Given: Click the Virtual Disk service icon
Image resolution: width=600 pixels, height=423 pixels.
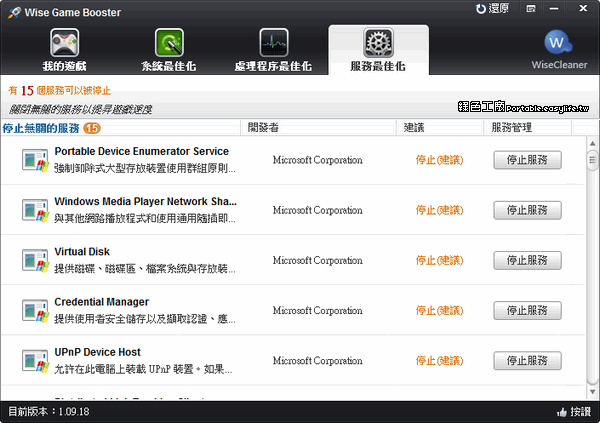Looking at the screenshot, I should coord(35,260).
